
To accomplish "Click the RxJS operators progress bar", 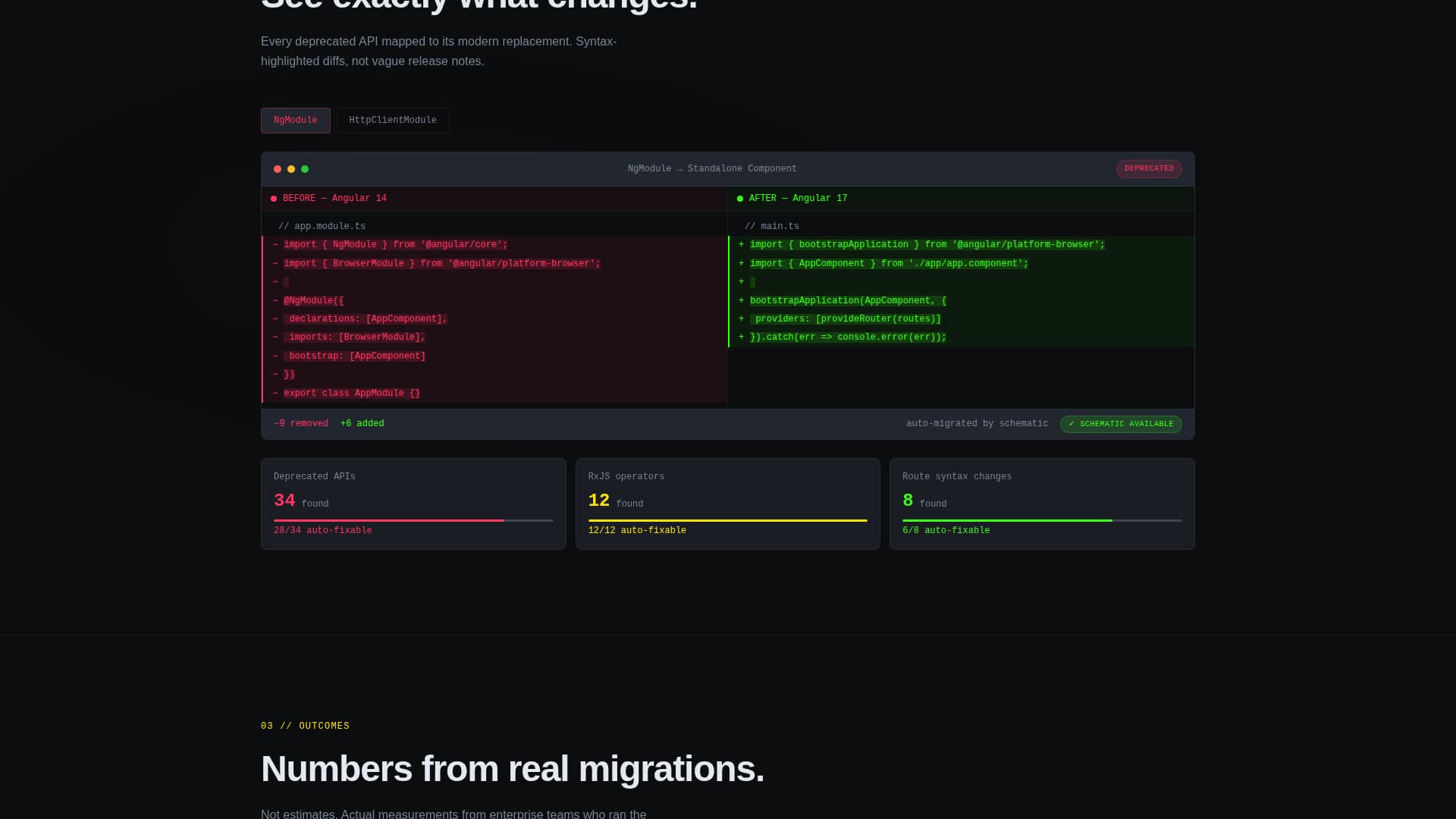I will tap(728, 520).
